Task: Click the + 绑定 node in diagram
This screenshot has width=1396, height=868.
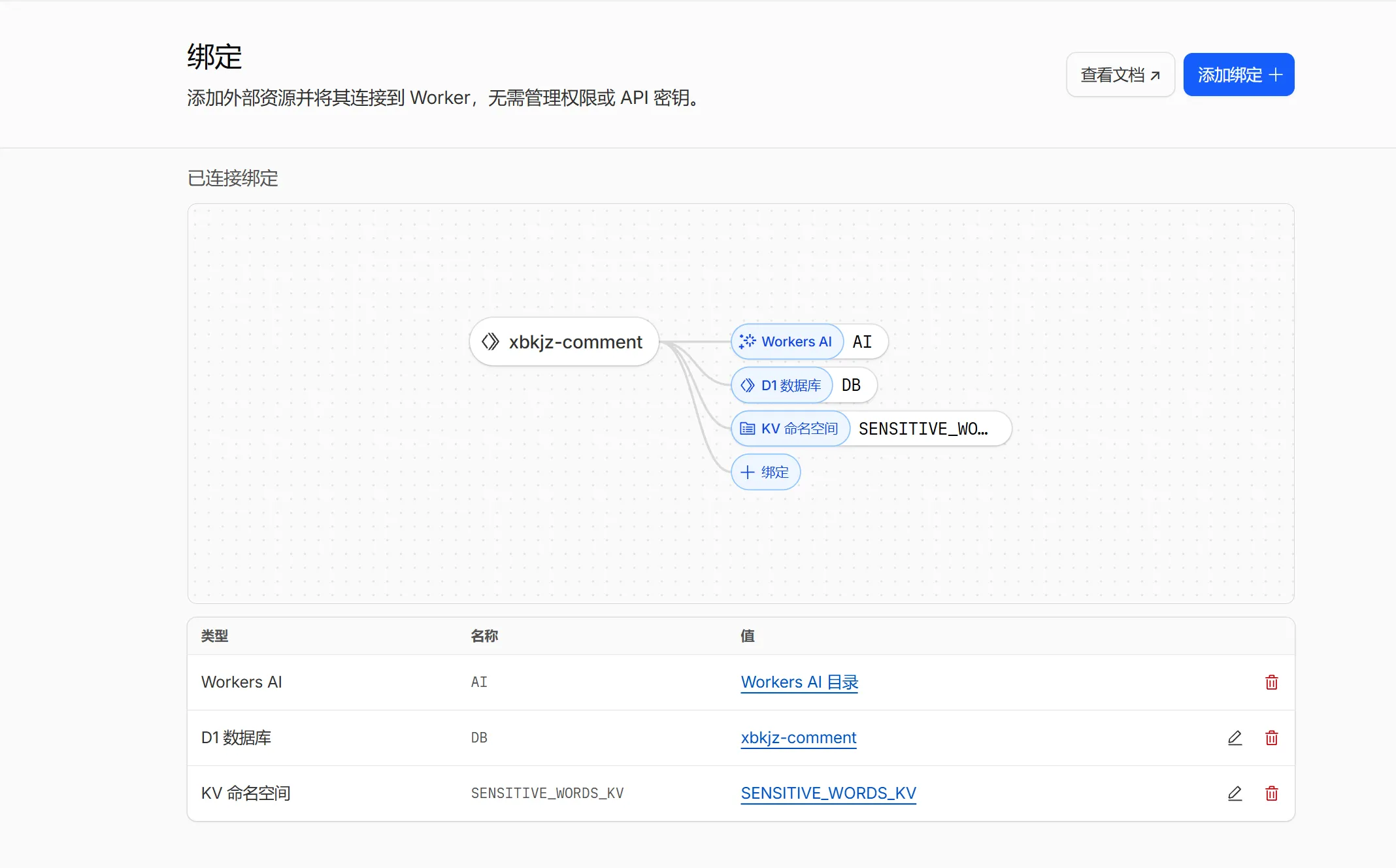Action: click(765, 472)
